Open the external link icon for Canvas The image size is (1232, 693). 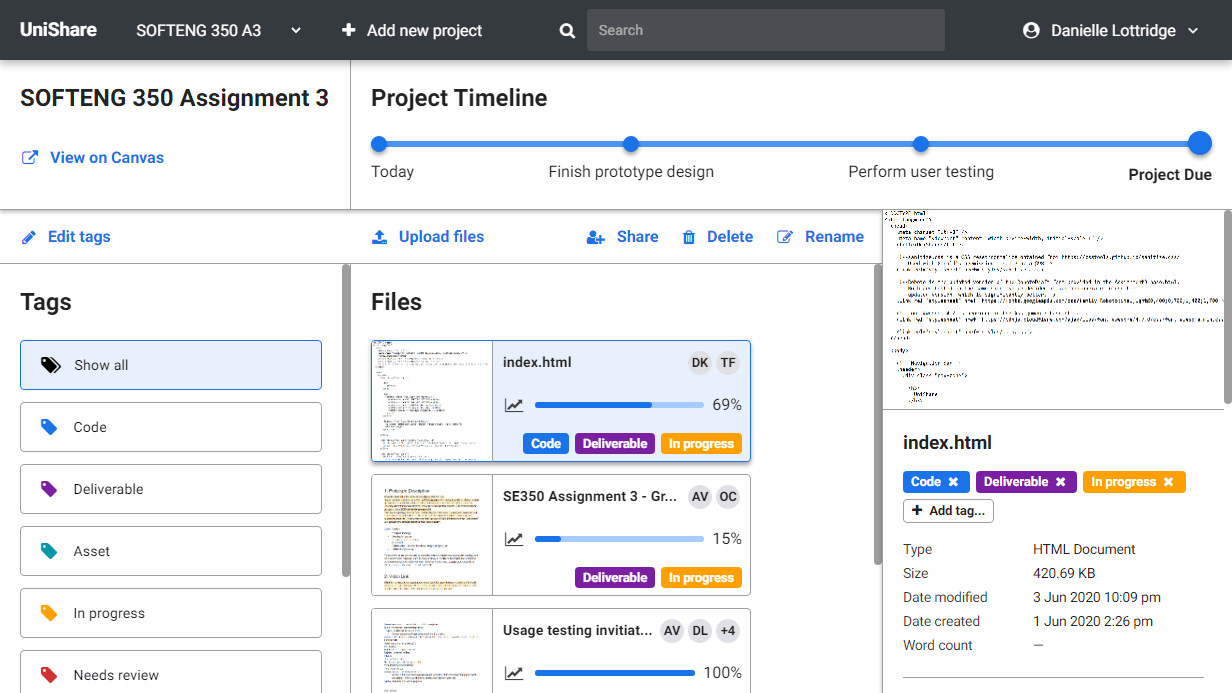tap(30, 158)
